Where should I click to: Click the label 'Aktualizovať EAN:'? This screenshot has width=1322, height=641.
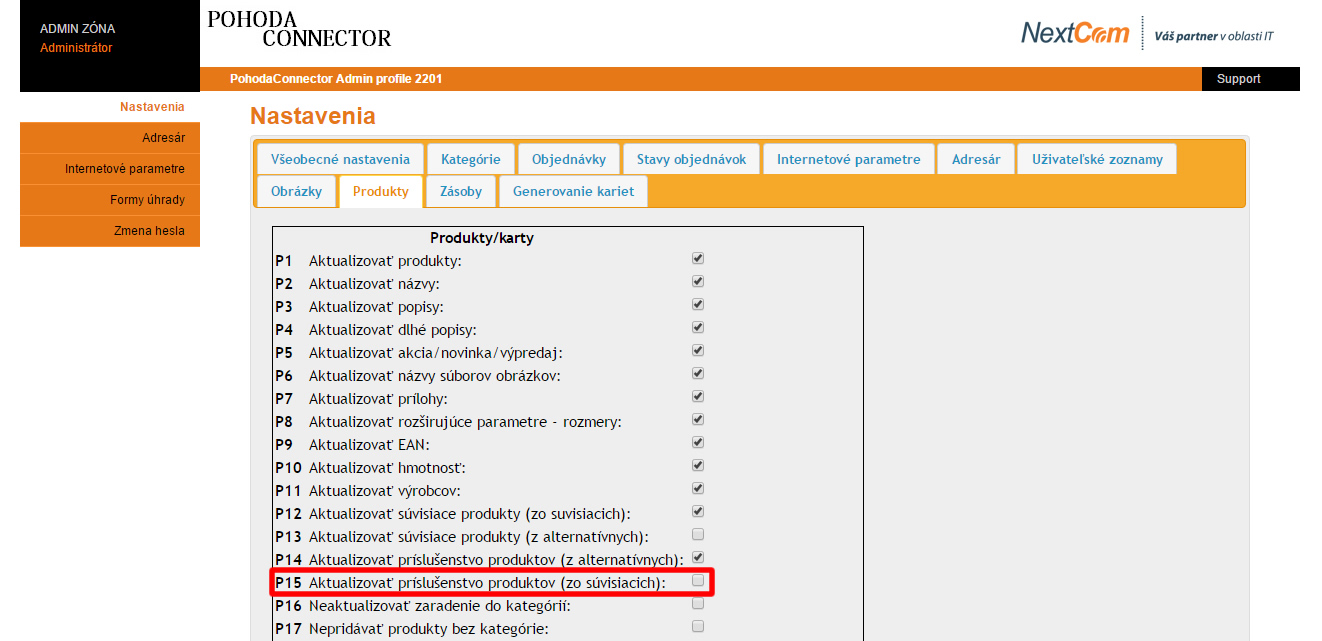pyautogui.click(x=369, y=445)
